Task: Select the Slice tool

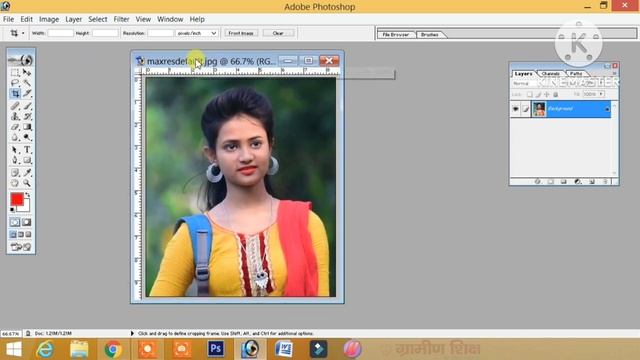Action: point(27,93)
